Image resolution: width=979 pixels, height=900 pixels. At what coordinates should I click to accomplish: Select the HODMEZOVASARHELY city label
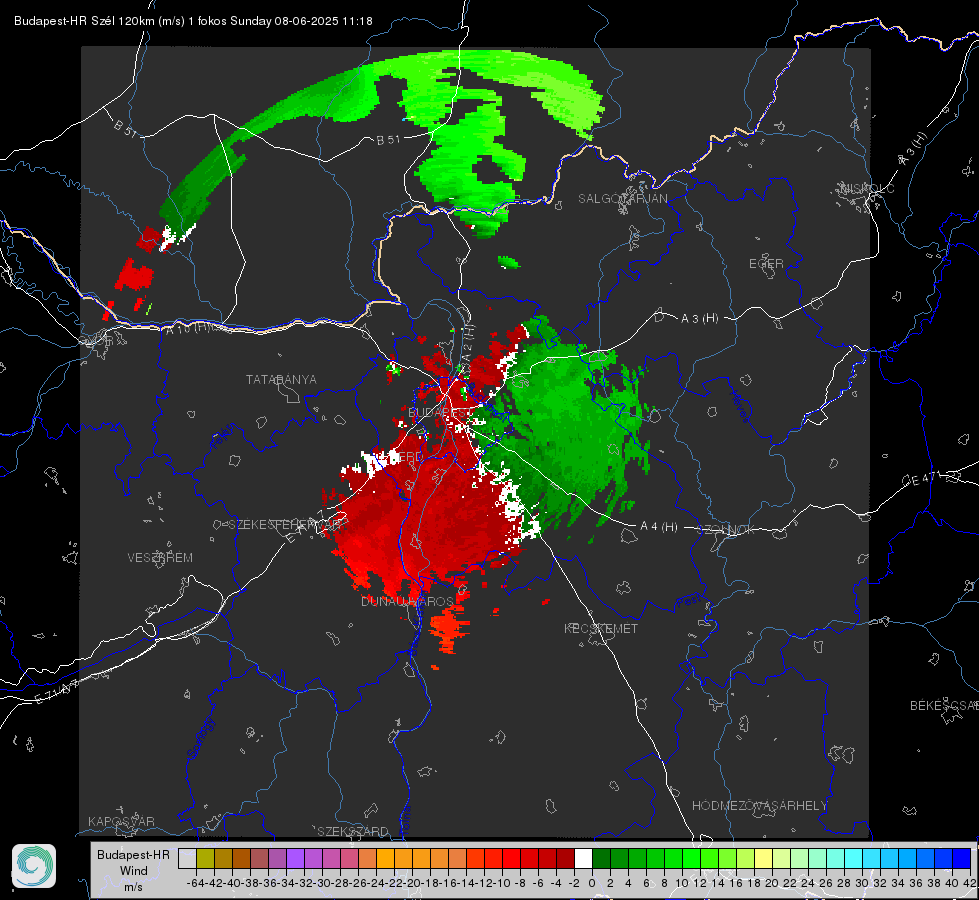(759, 806)
